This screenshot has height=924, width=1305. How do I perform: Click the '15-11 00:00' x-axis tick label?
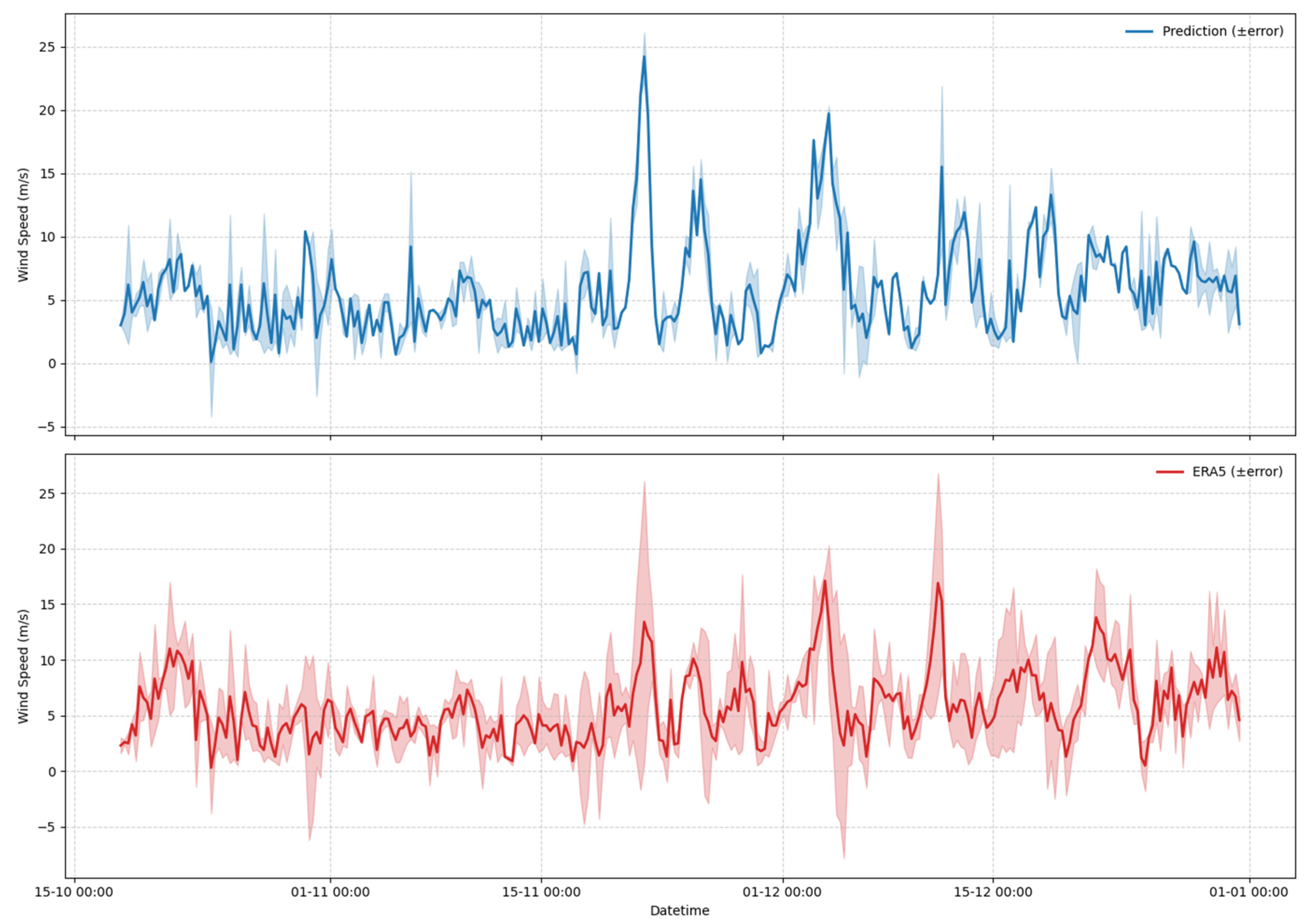541,892
